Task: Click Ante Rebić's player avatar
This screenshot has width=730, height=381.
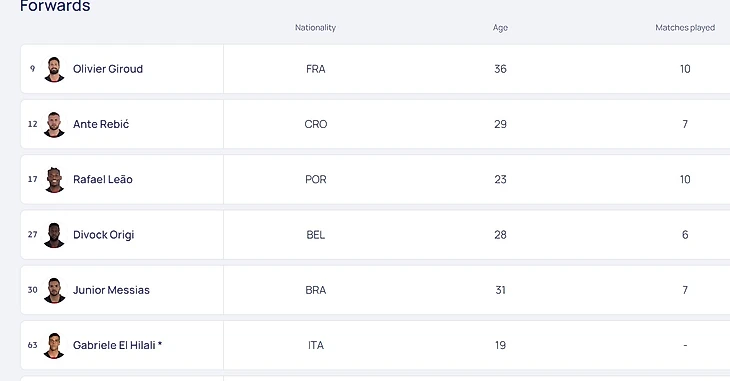Action: tap(54, 124)
